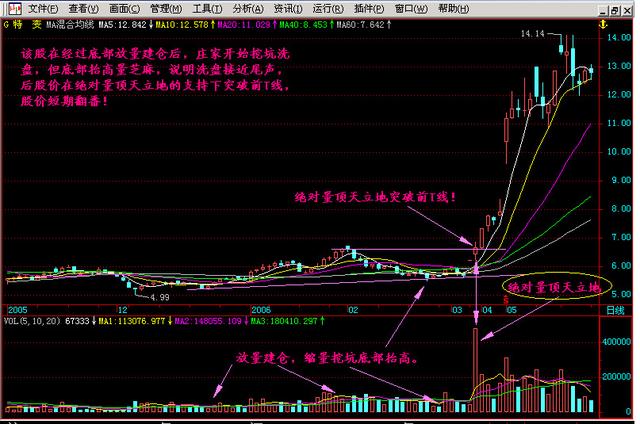Click the MA10:12.578 value label
Image resolution: width=640 pixels, height=424 pixels.
coord(182,25)
